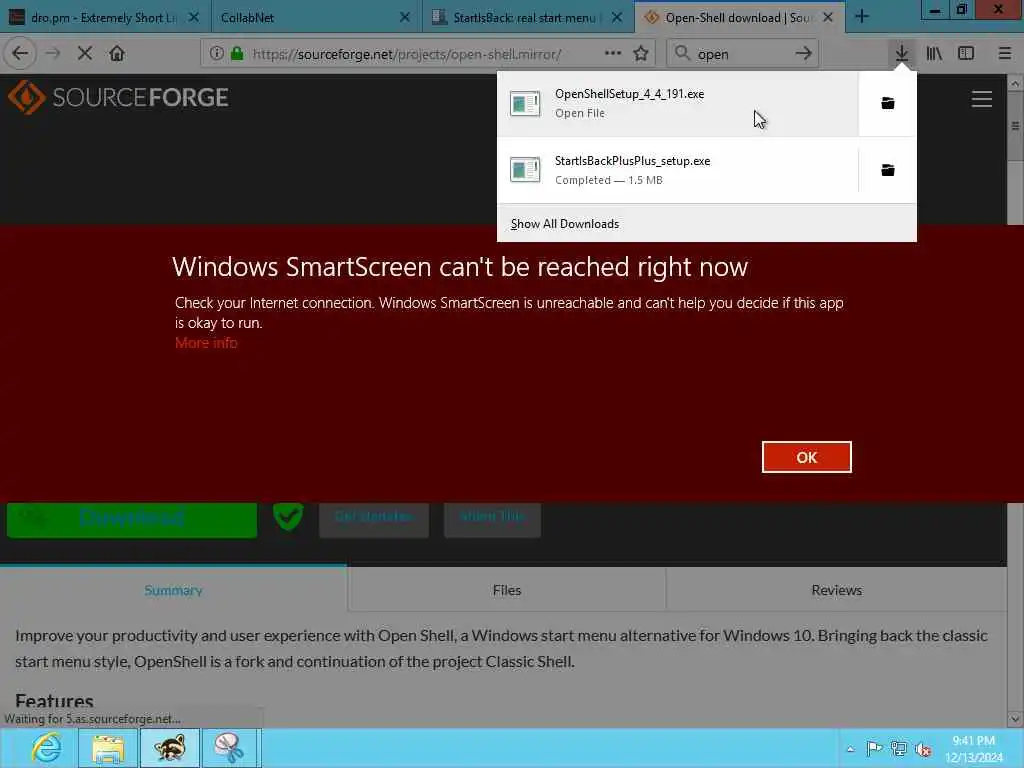Open containing folder for OpenShellSetup_4_4_191.exe
The width and height of the screenshot is (1024, 768).
[x=888, y=103]
